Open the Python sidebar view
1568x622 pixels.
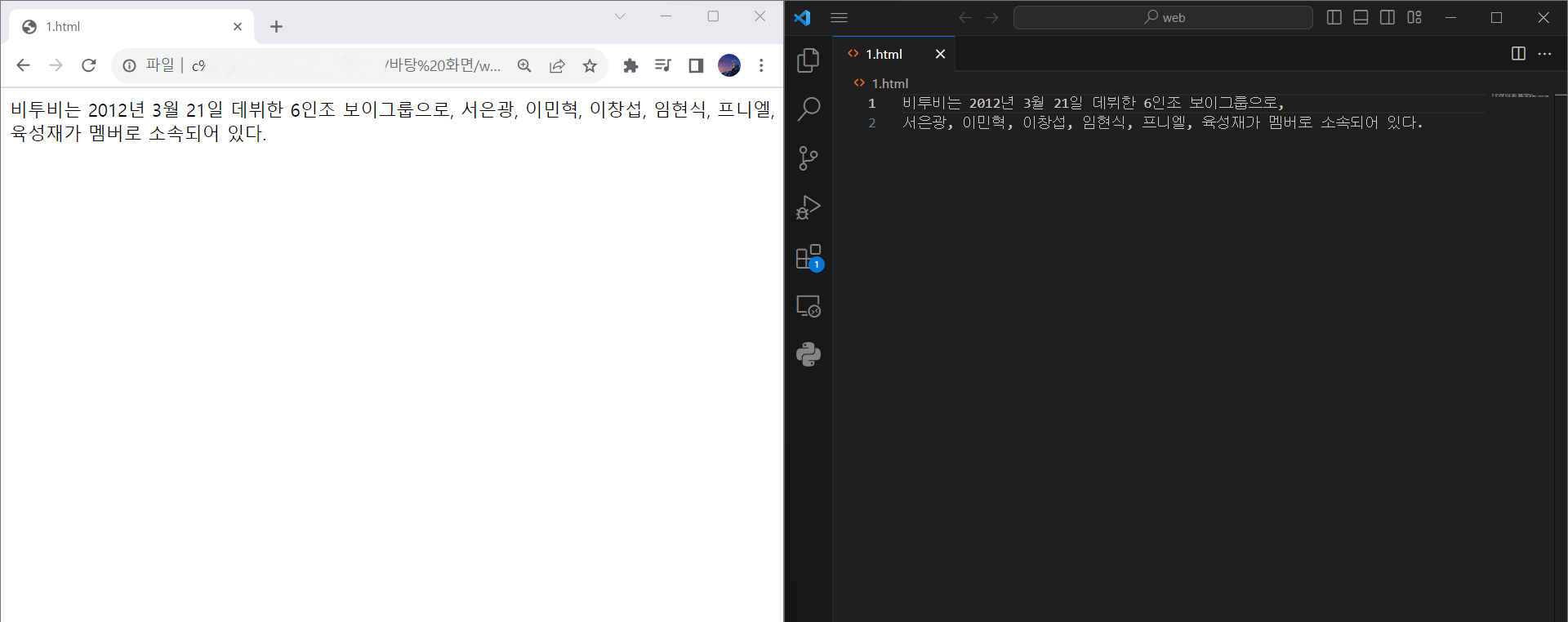pyautogui.click(x=808, y=354)
